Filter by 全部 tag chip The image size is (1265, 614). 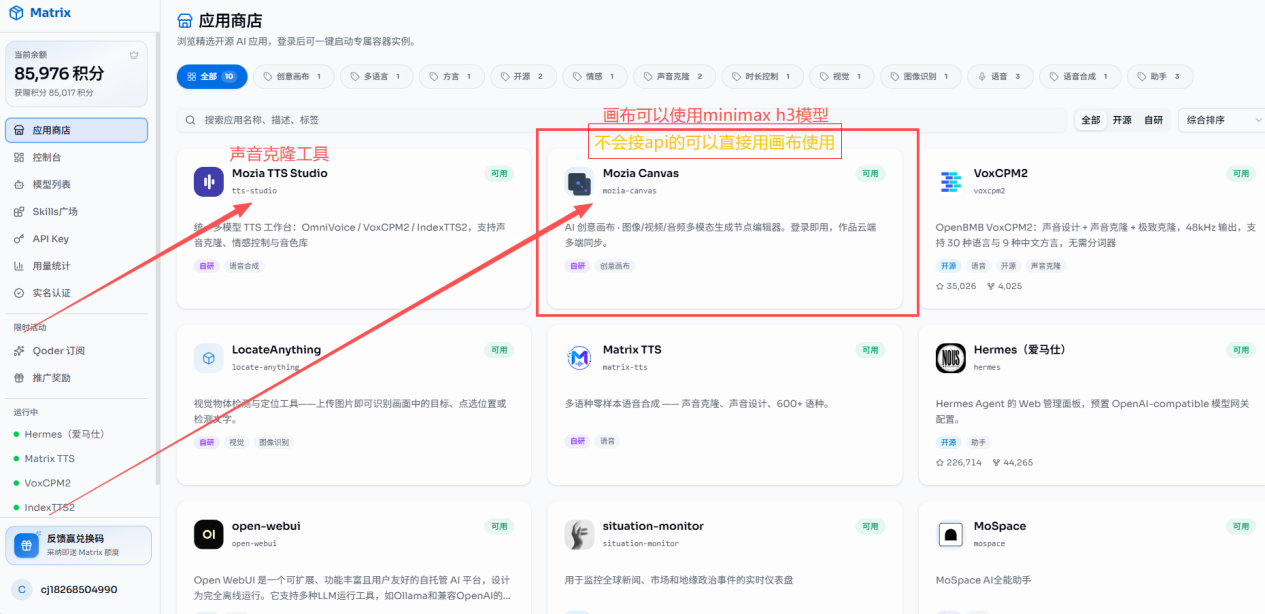point(212,76)
